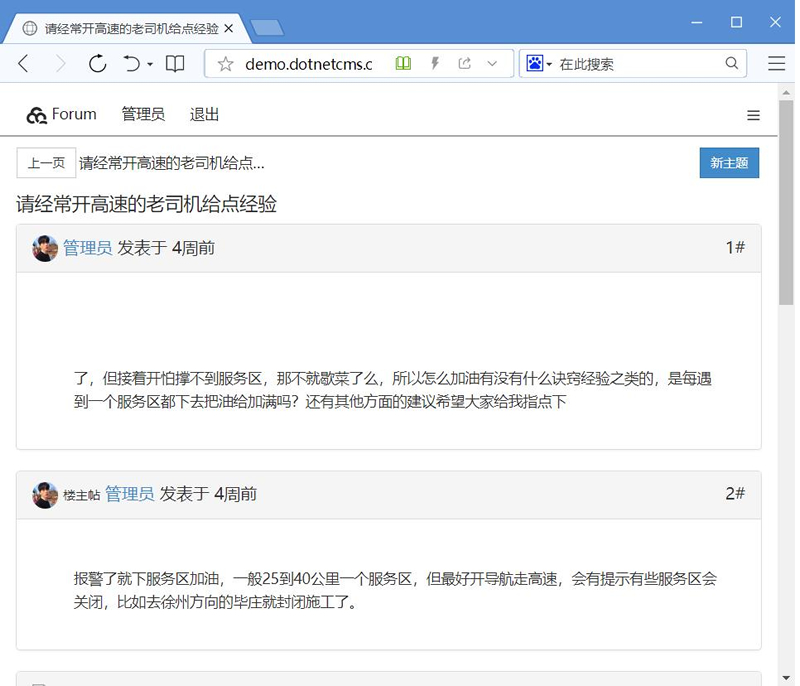Expand the undo history dropdown
The height and width of the screenshot is (686, 800).
(x=148, y=63)
